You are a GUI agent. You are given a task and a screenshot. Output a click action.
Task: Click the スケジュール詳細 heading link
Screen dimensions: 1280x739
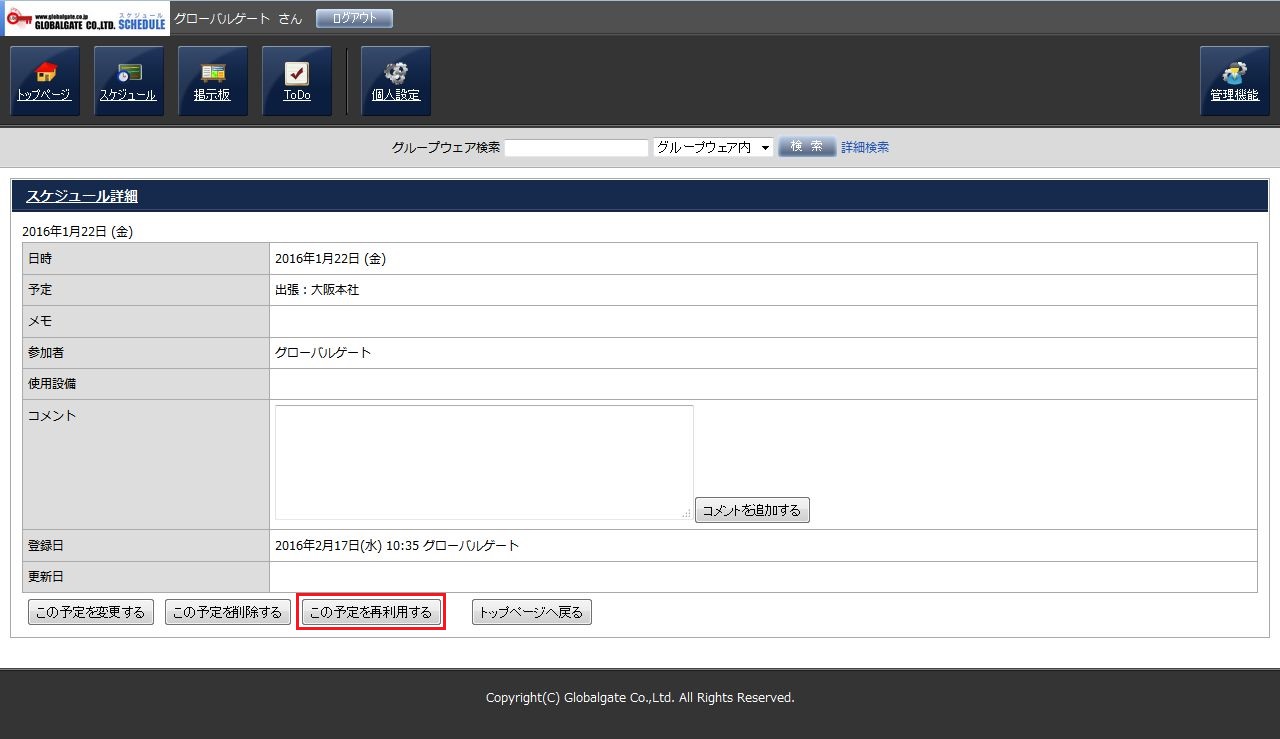82,197
